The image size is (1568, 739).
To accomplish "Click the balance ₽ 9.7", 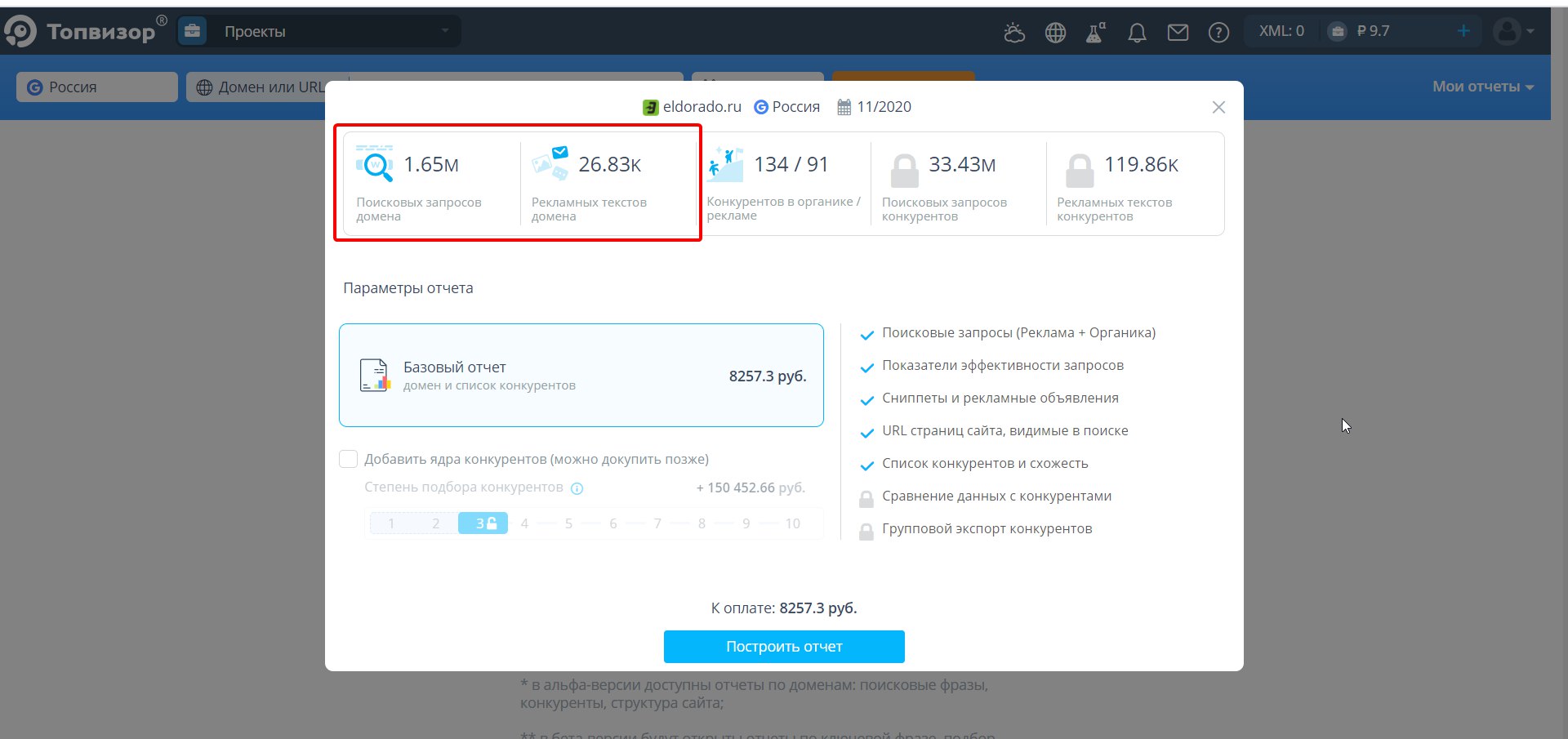I will 1373,31.
